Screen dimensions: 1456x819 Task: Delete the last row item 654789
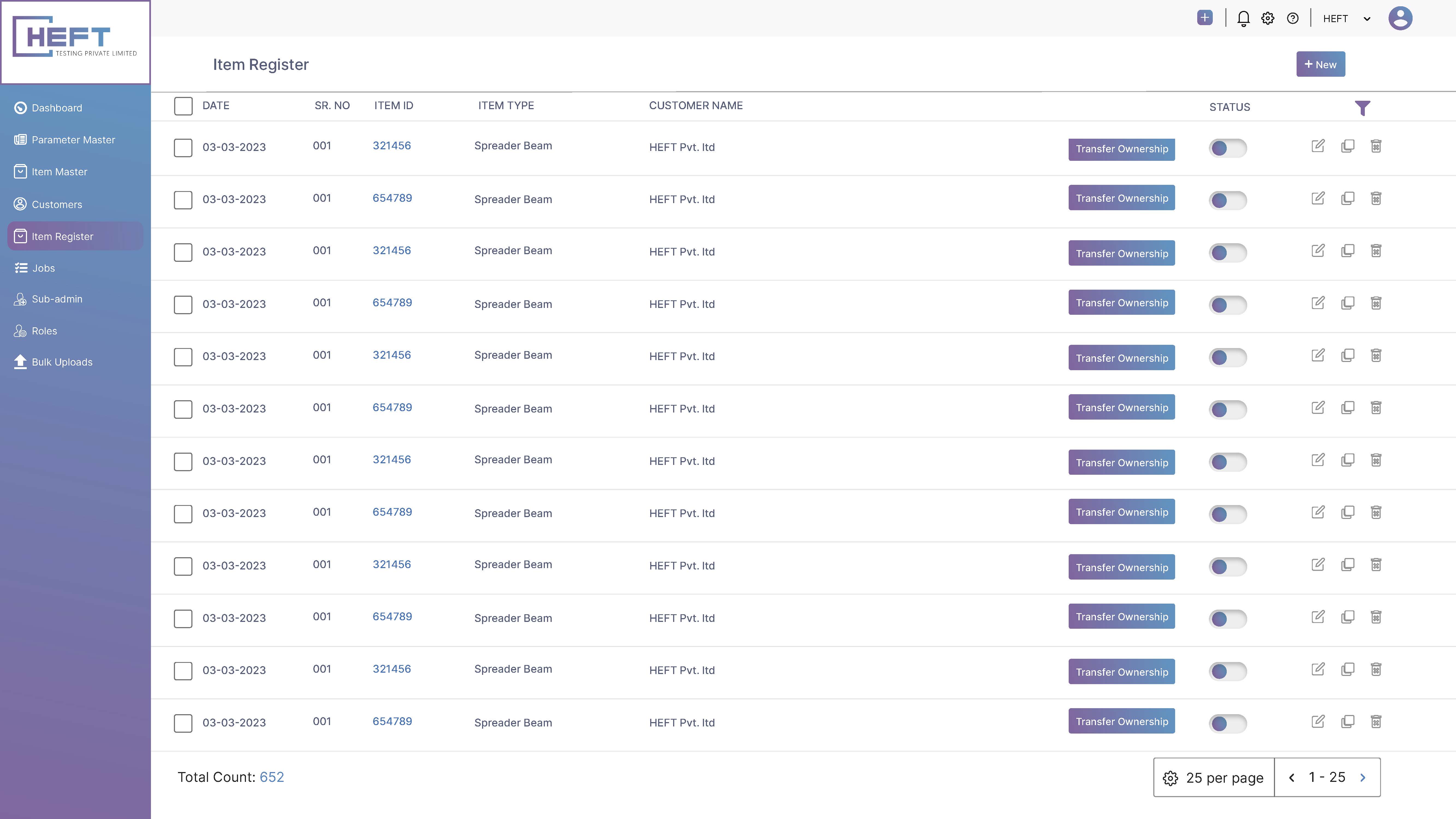coord(1376,721)
